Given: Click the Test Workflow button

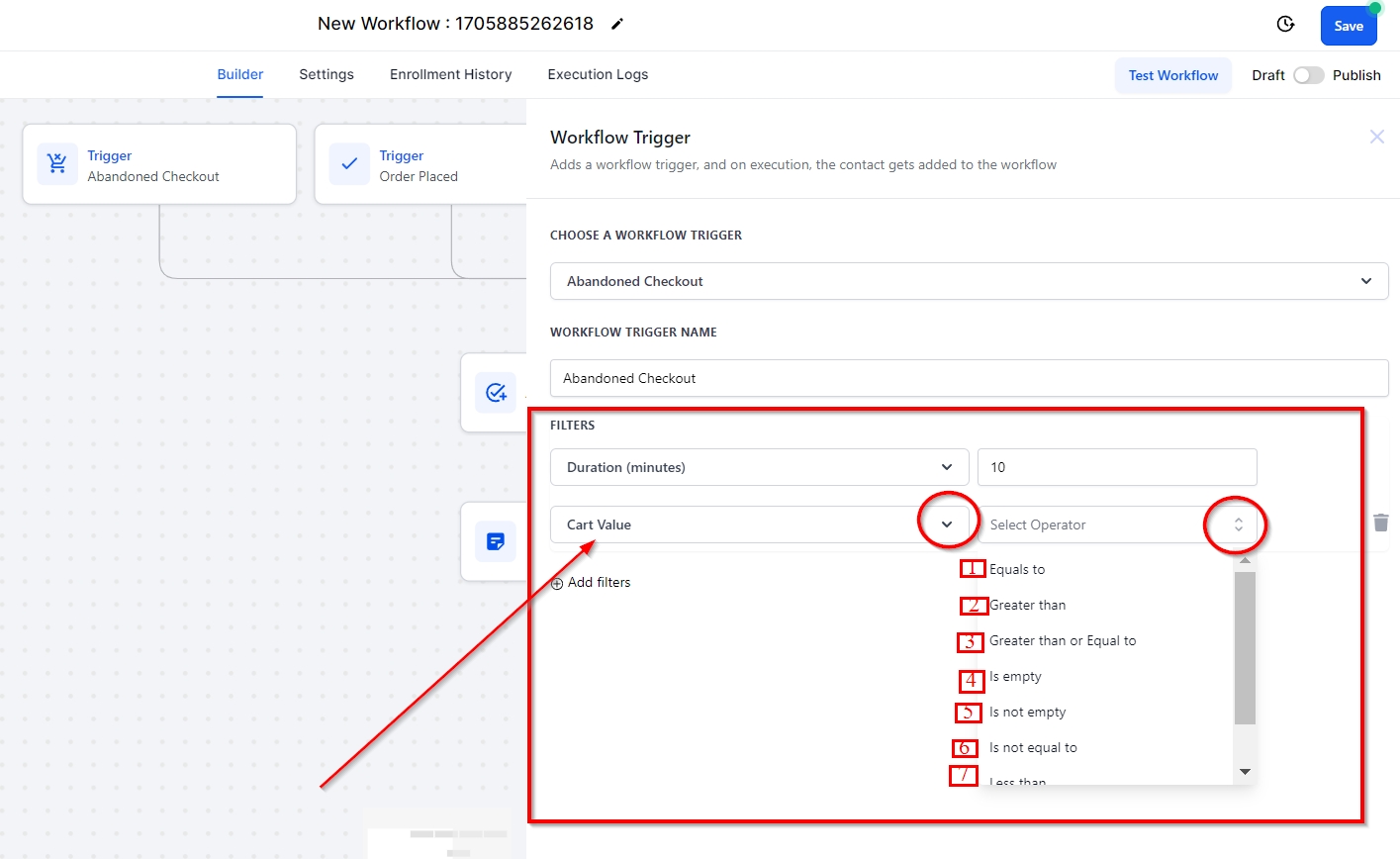Looking at the screenshot, I should point(1172,75).
